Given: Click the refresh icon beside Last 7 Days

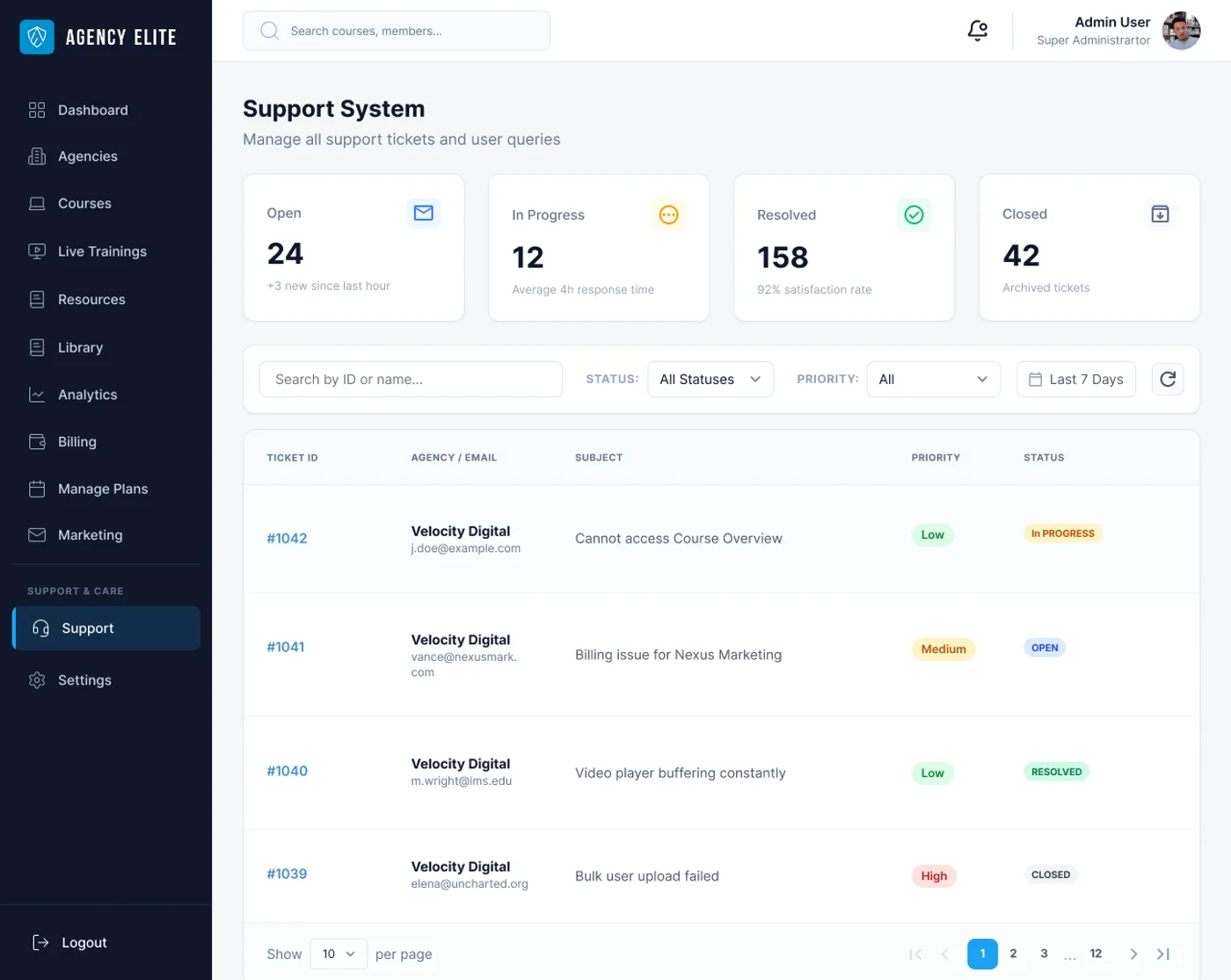Looking at the screenshot, I should pos(1168,379).
